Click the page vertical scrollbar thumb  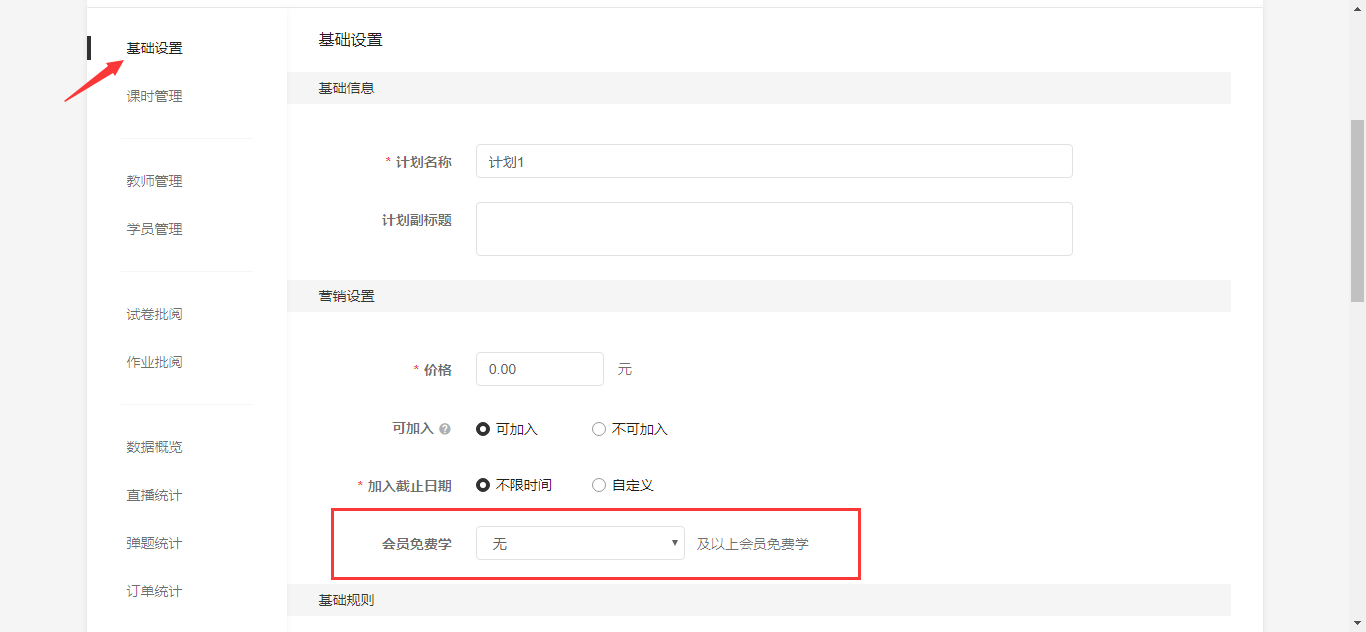pyautogui.click(x=1357, y=210)
